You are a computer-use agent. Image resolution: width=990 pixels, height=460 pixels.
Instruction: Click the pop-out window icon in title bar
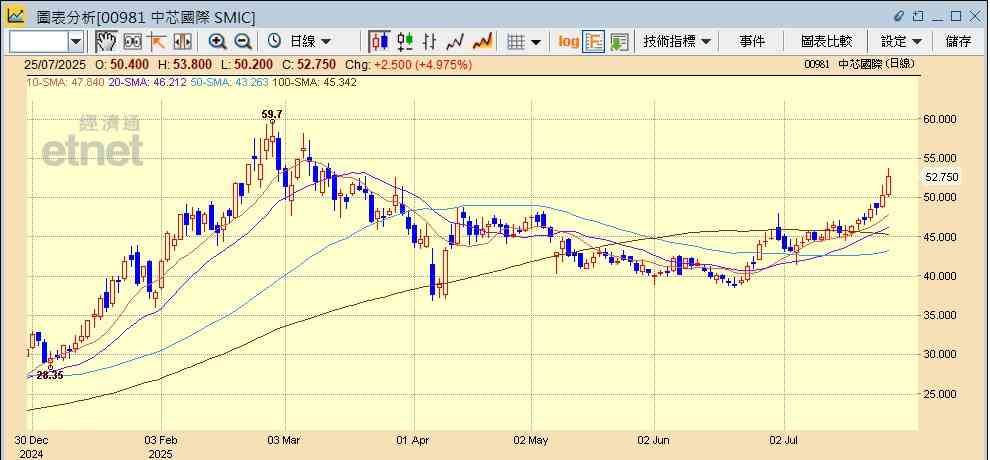(x=918, y=16)
